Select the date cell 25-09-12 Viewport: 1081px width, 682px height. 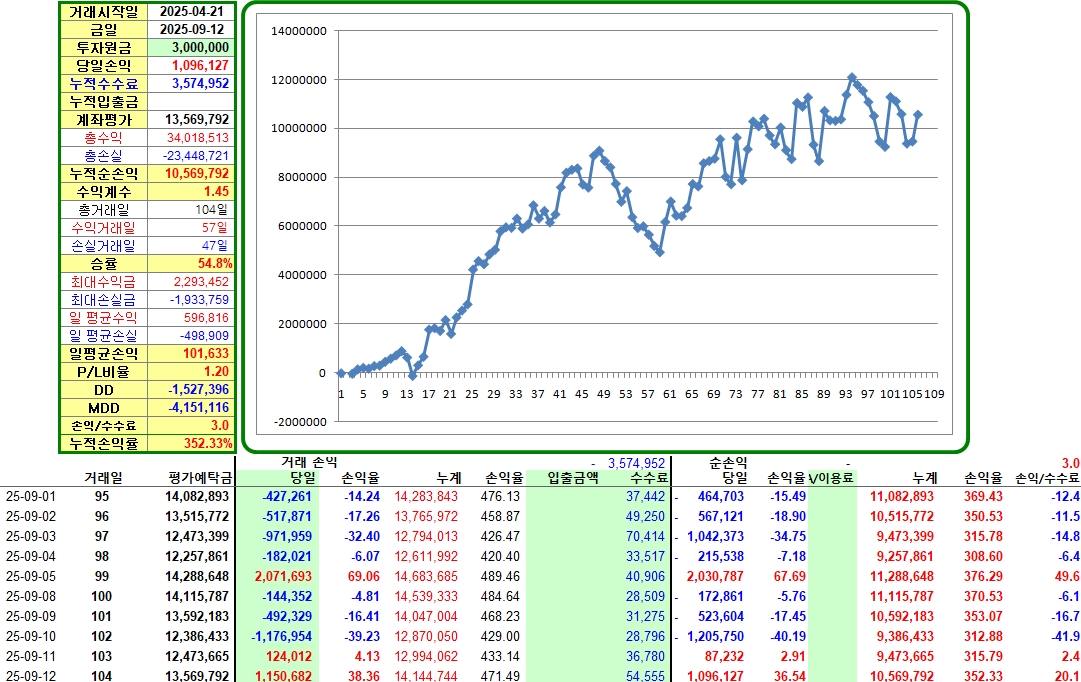tap(31, 676)
